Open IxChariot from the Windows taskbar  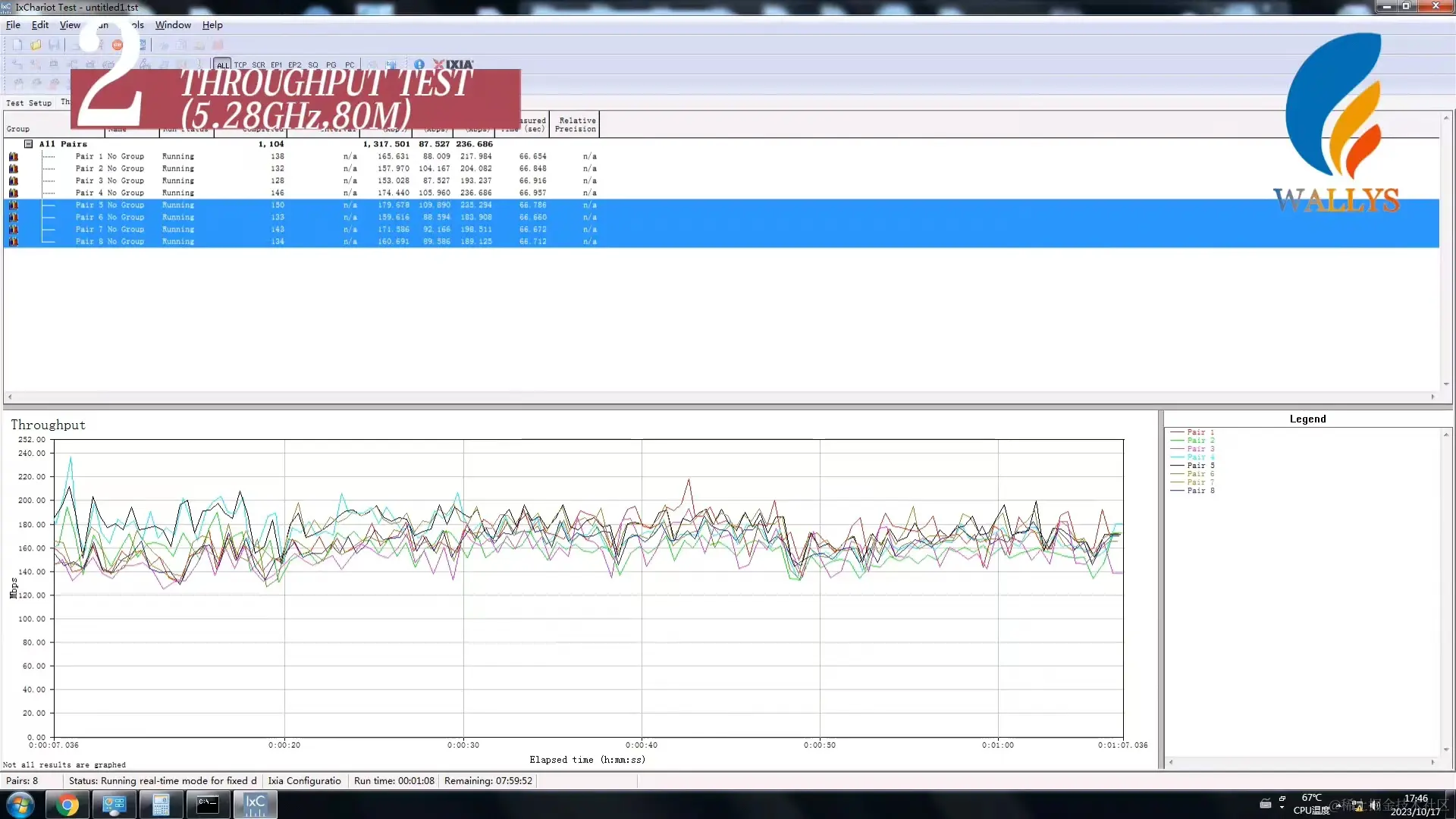[255, 805]
